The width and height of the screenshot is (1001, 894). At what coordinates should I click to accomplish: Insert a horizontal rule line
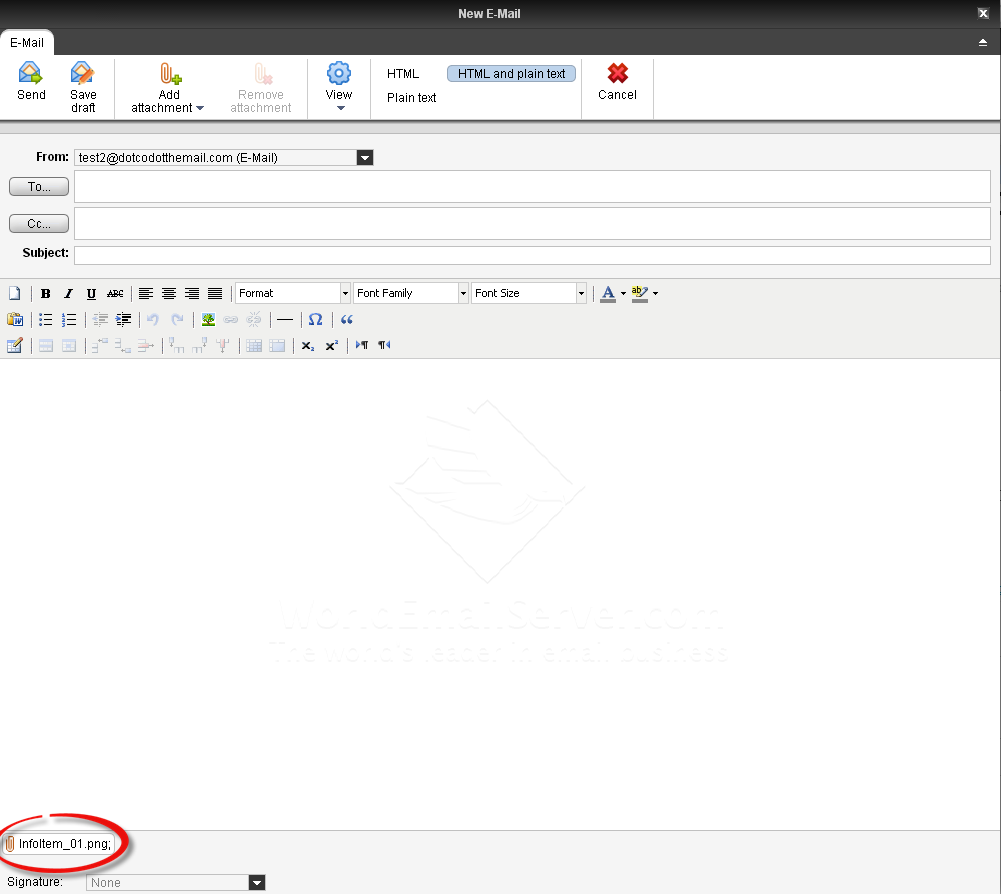pos(285,319)
